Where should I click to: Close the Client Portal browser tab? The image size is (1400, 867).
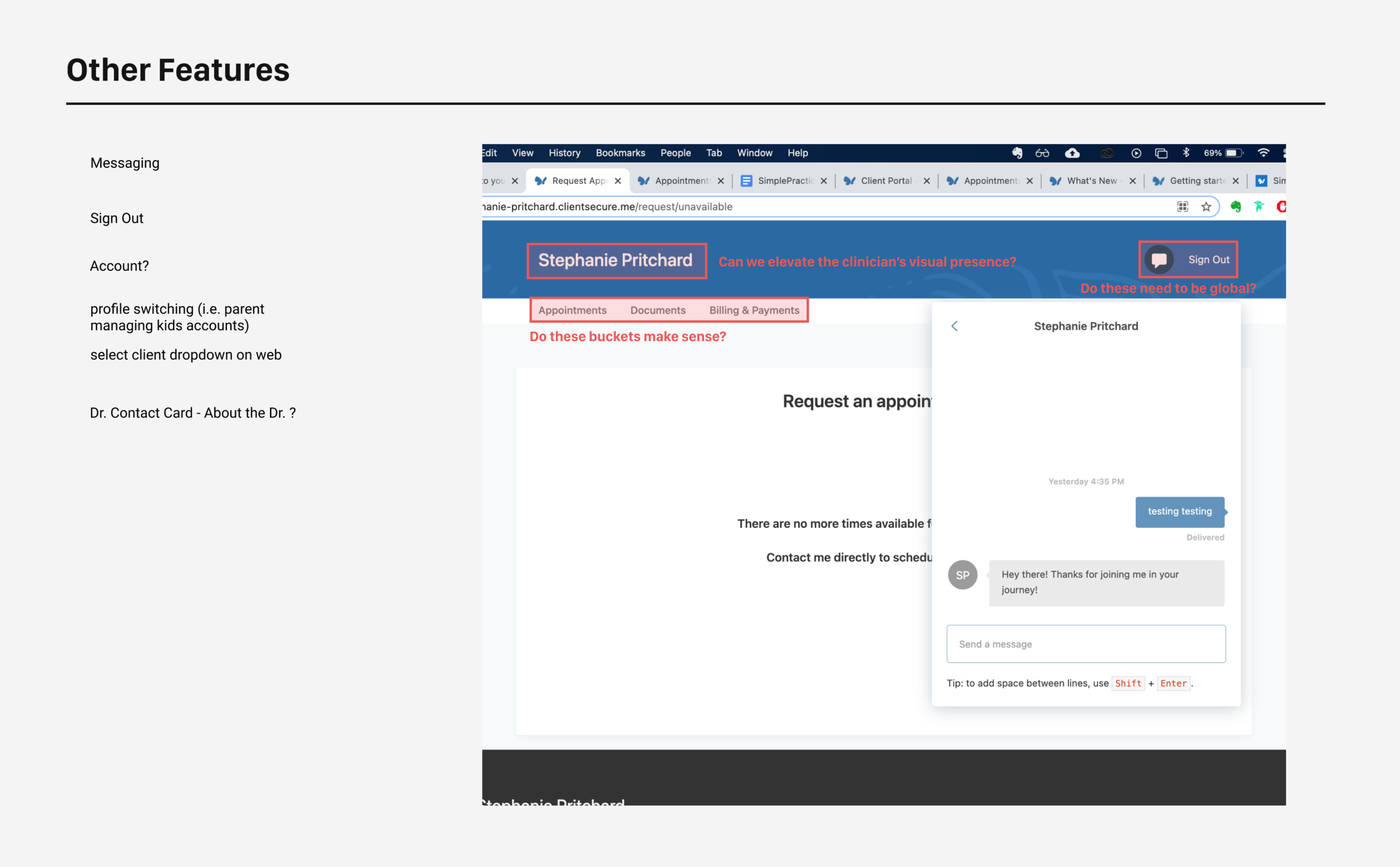(927, 181)
